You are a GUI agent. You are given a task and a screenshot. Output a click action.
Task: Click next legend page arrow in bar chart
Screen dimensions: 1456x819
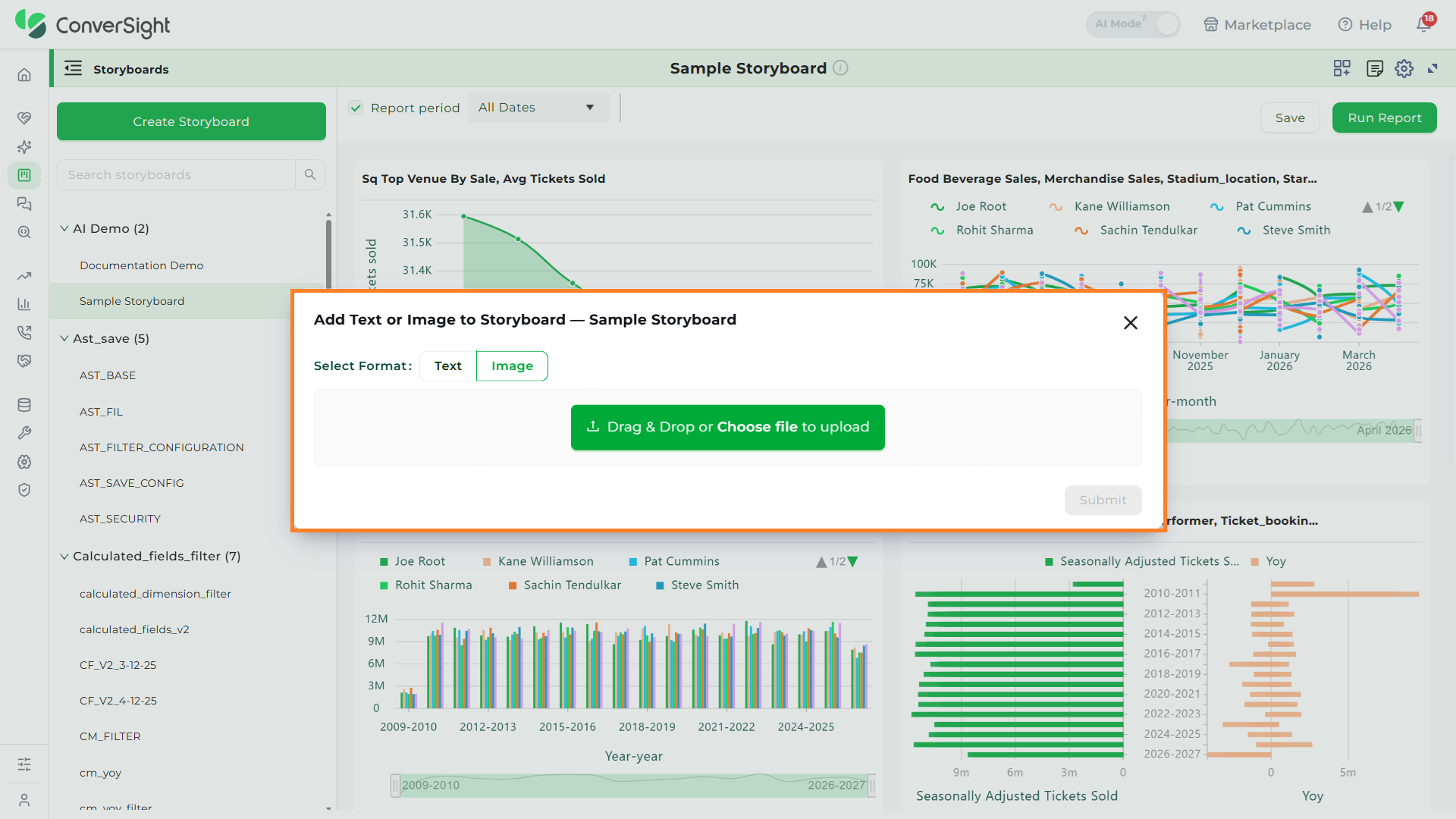coord(853,561)
